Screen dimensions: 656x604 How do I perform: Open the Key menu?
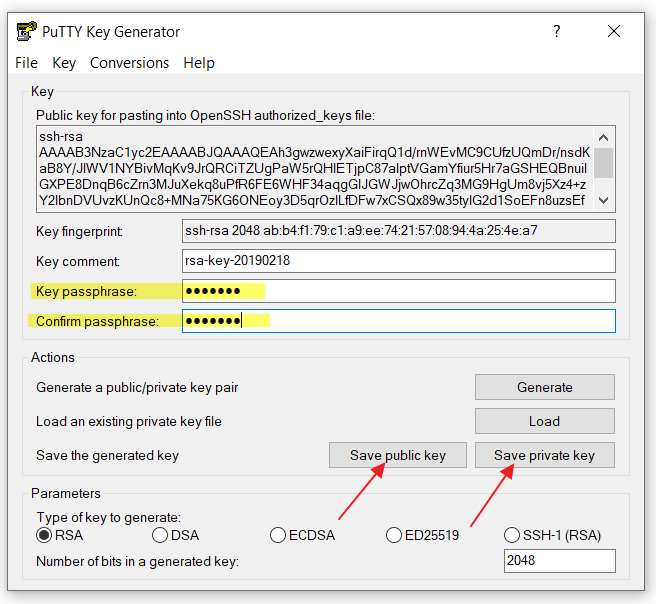pyautogui.click(x=64, y=63)
